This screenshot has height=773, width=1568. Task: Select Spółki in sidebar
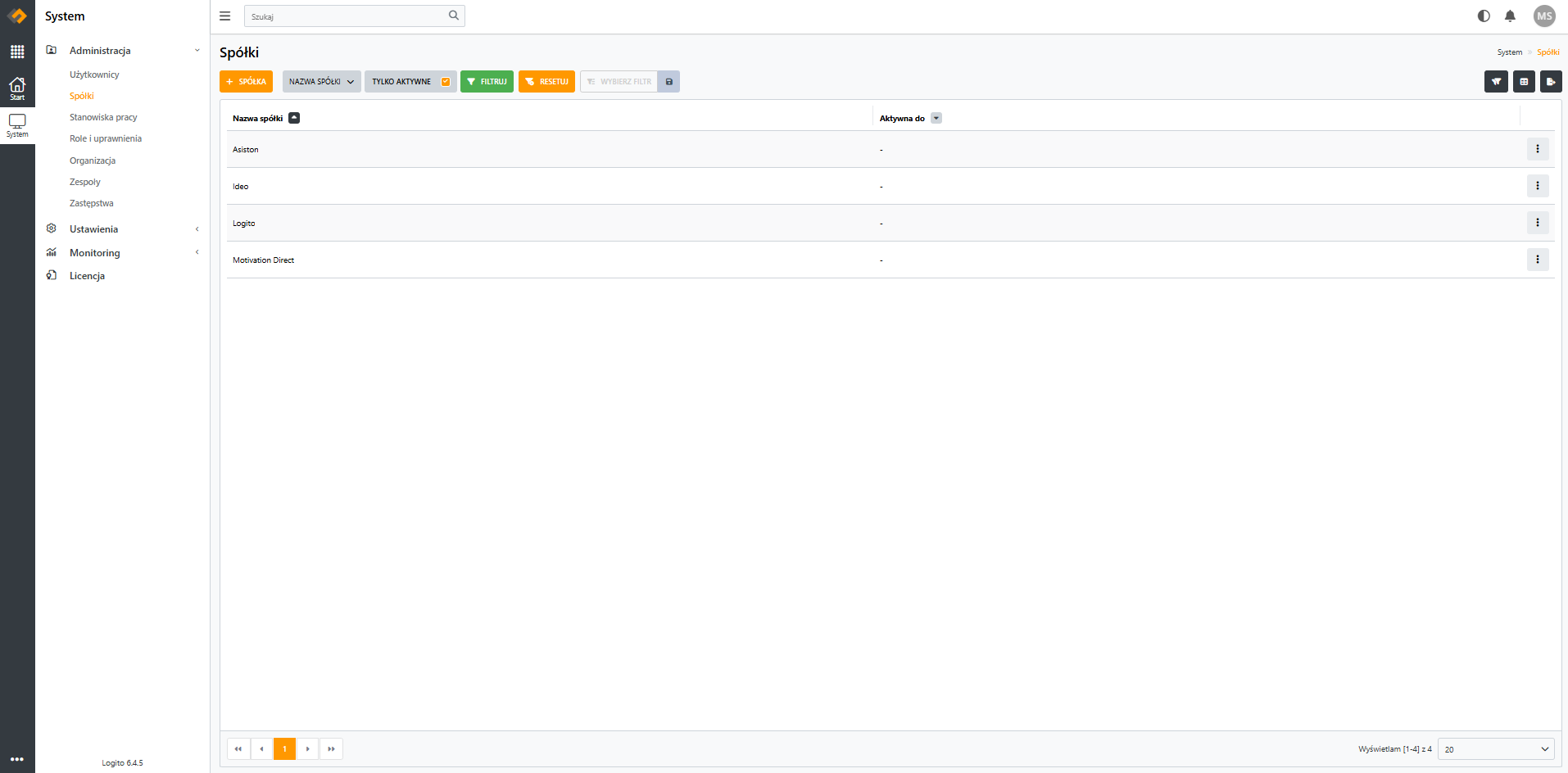coord(82,96)
